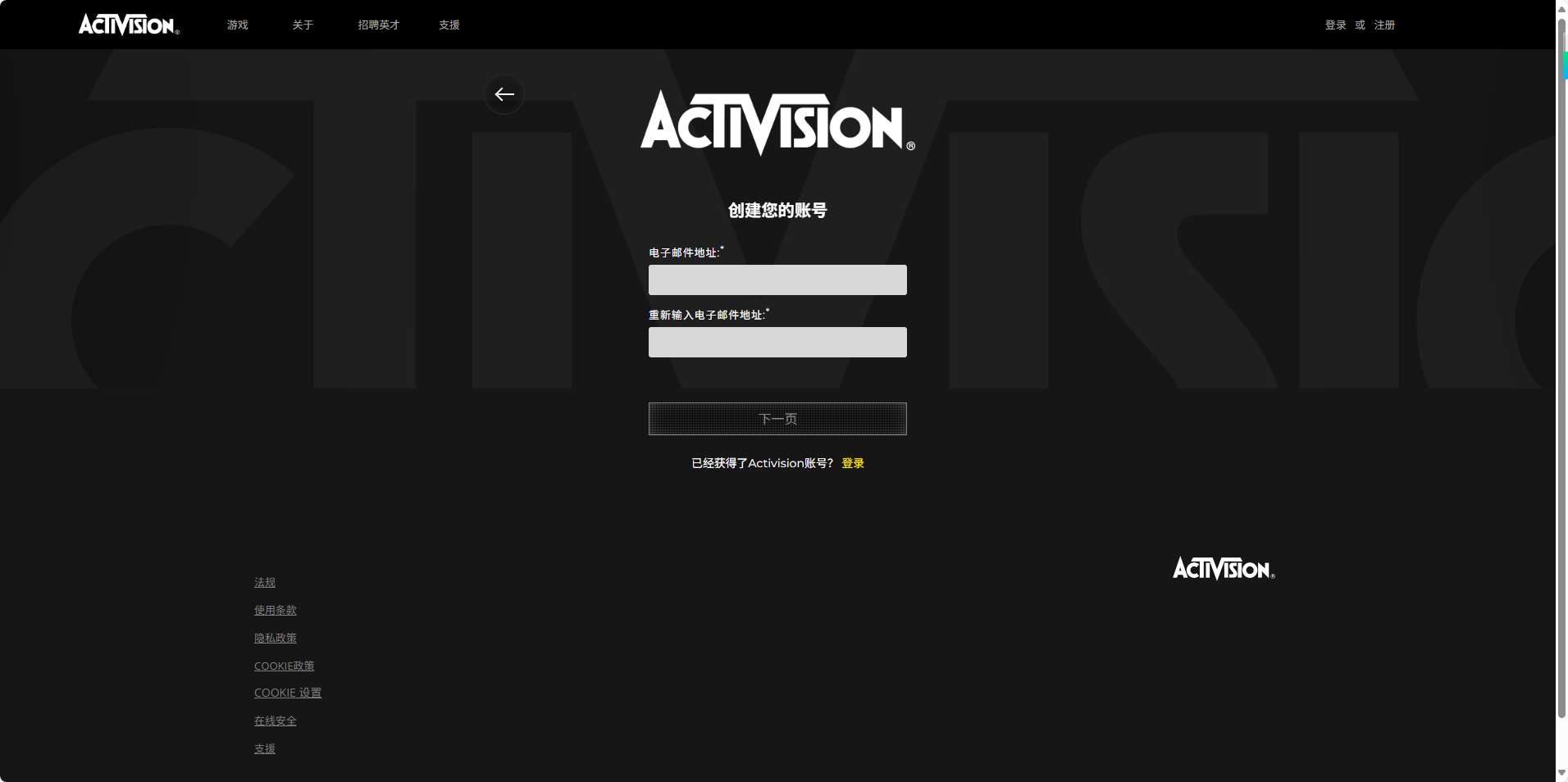Click the back arrow icon

(504, 94)
